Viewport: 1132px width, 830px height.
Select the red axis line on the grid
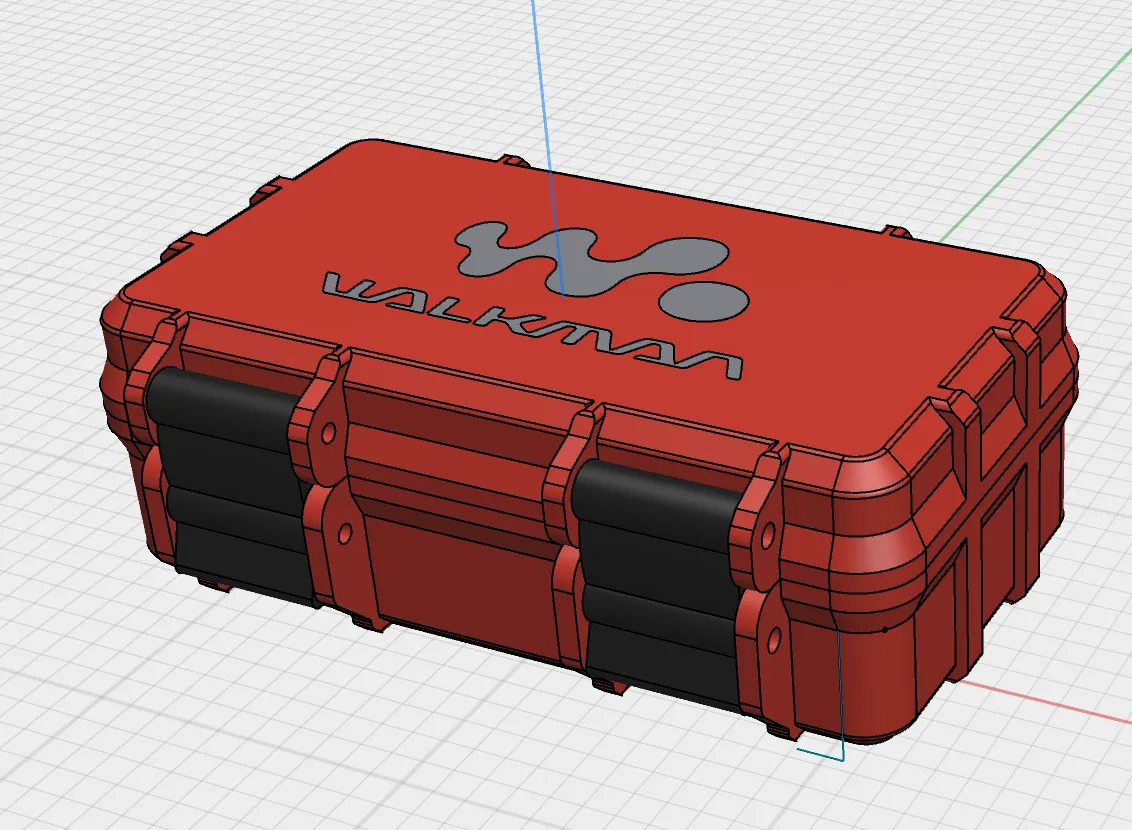tap(1045, 700)
